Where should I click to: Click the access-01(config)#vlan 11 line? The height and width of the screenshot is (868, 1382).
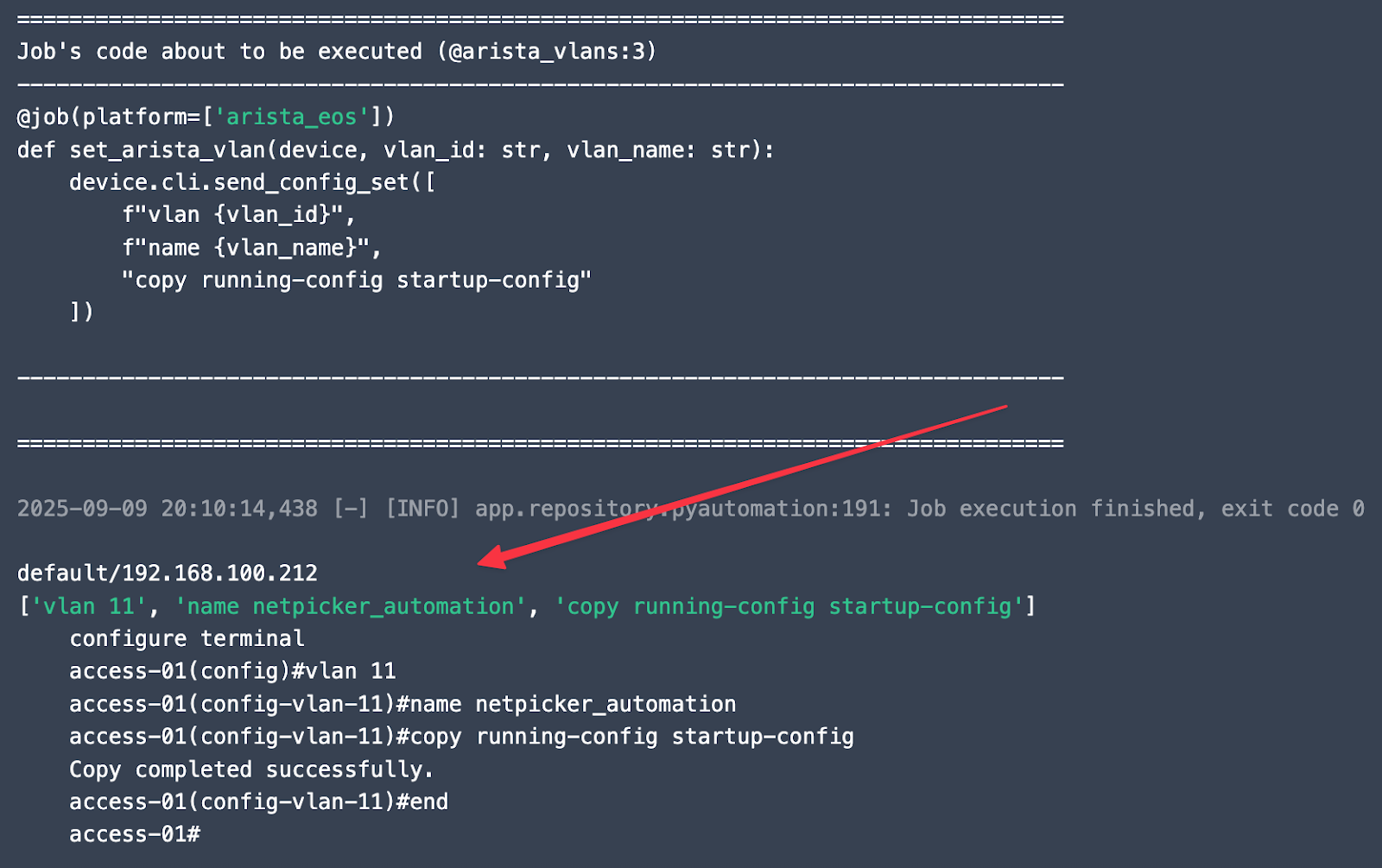[x=232, y=671]
